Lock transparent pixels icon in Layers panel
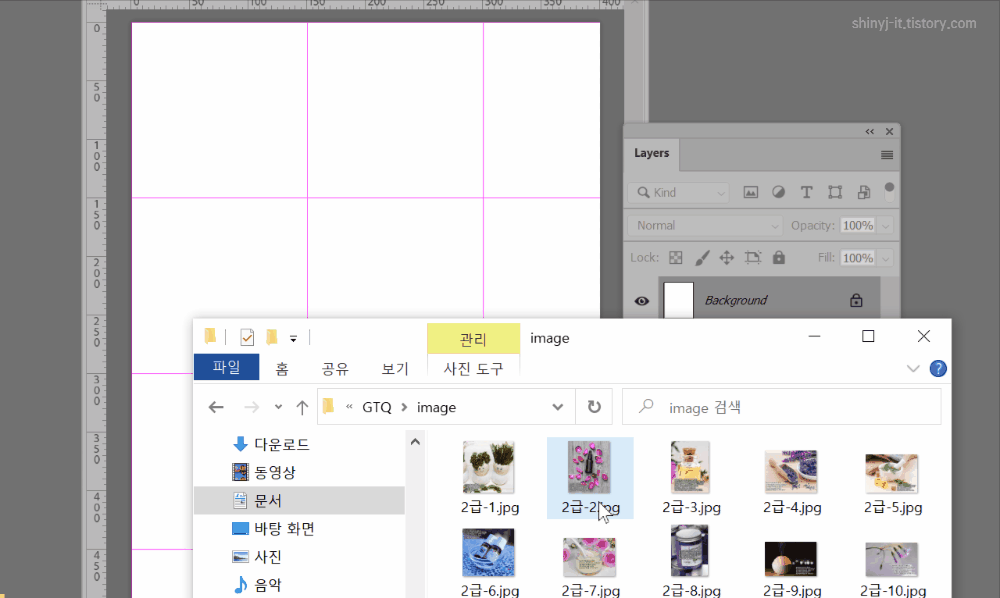 675,258
